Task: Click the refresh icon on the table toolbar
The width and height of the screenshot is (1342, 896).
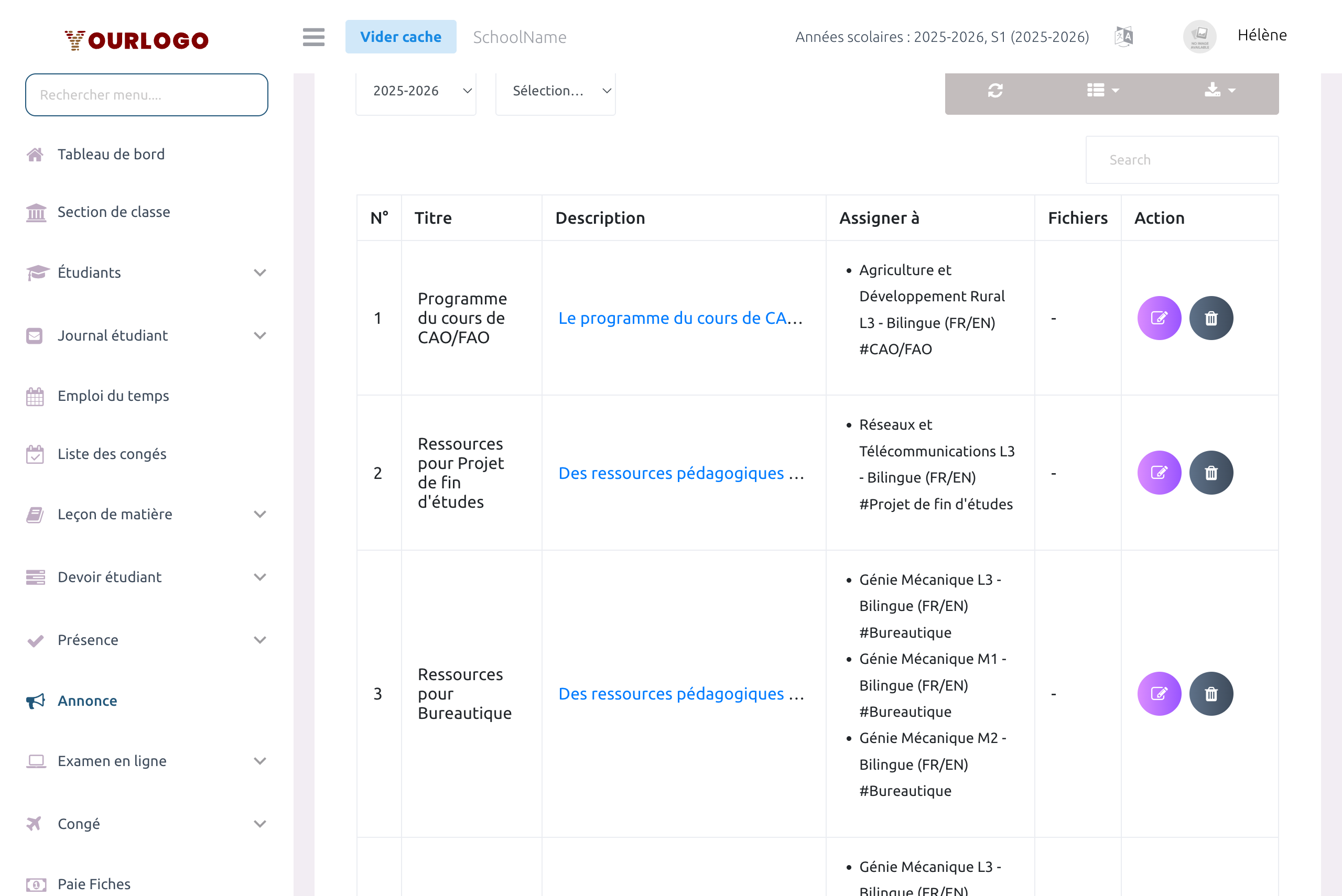Action: coord(996,90)
